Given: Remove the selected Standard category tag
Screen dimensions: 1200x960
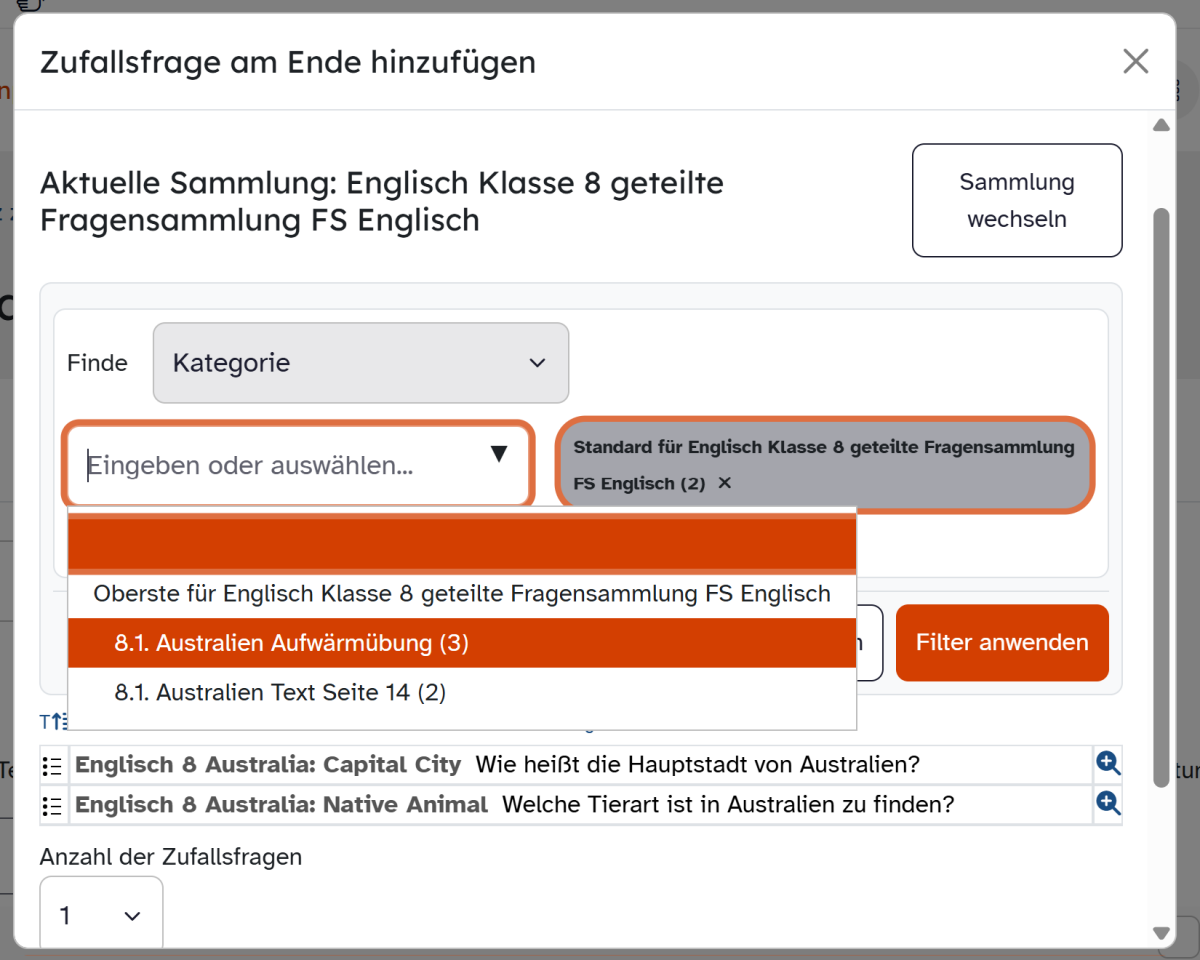Looking at the screenshot, I should pos(725,483).
